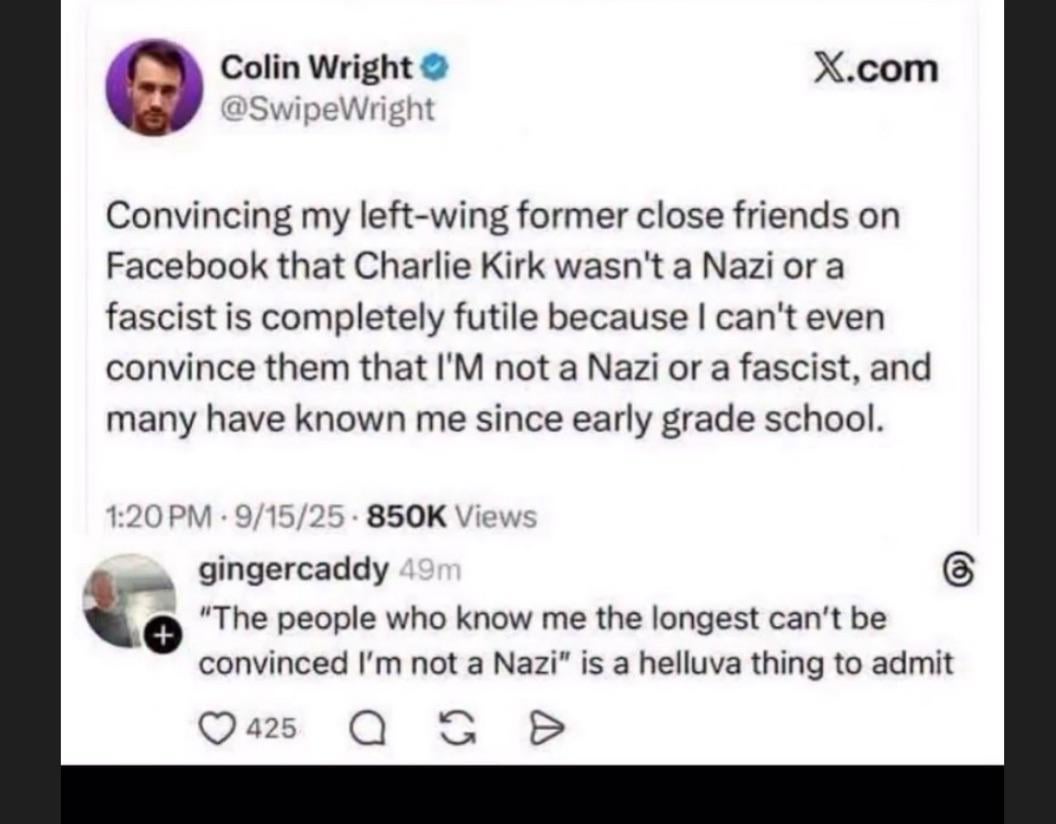Click the gingercaddy username

click(294, 570)
